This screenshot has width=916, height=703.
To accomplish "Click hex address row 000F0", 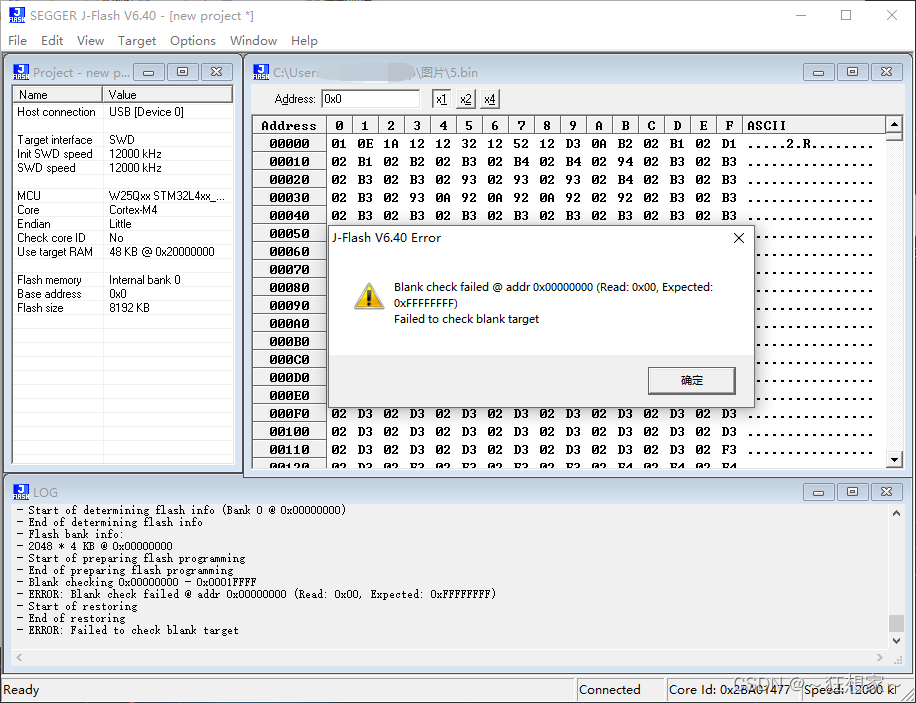I will pyautogui.click(x=289, y=414).
